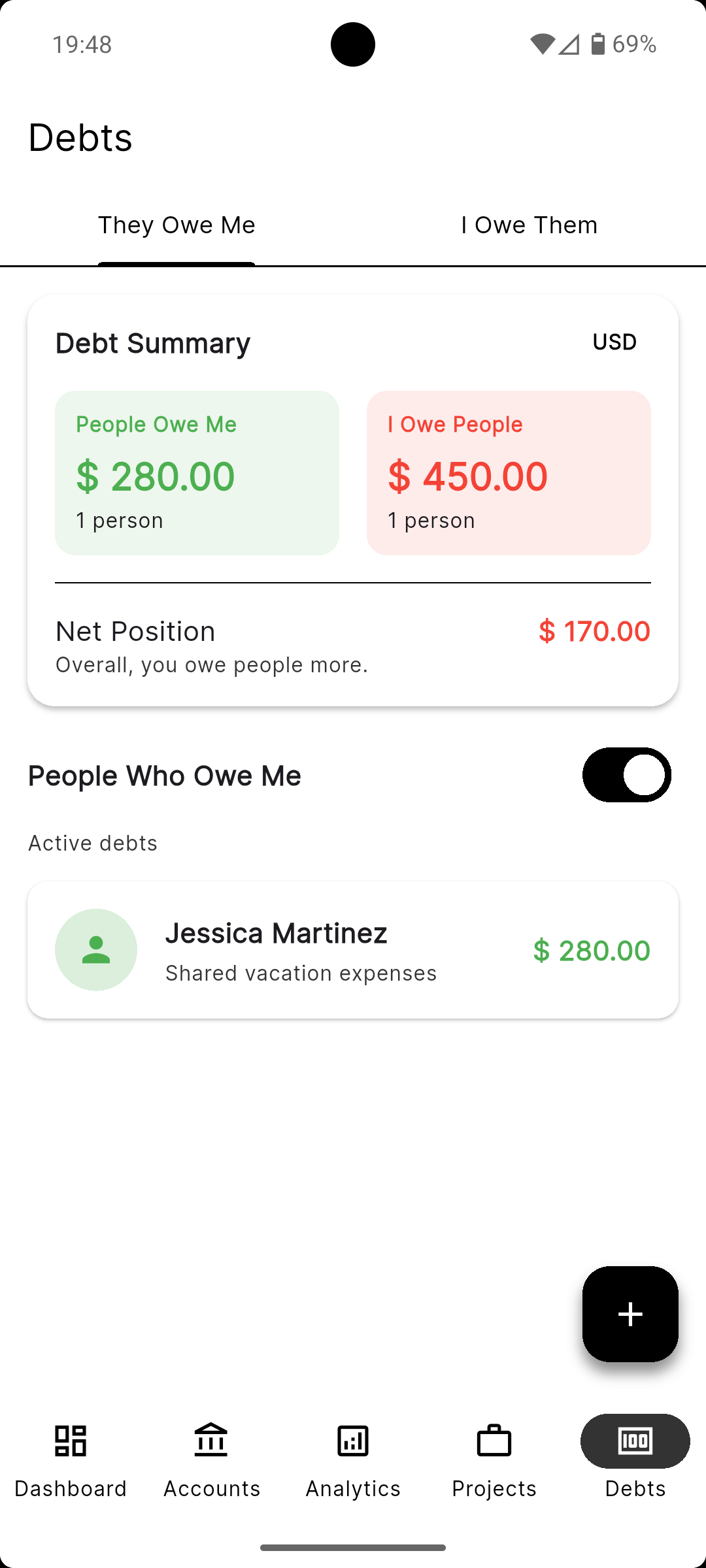Tap Jessica Martinez's avatar icon
The height and width of the screenshot is (1568, 706).
96,949
